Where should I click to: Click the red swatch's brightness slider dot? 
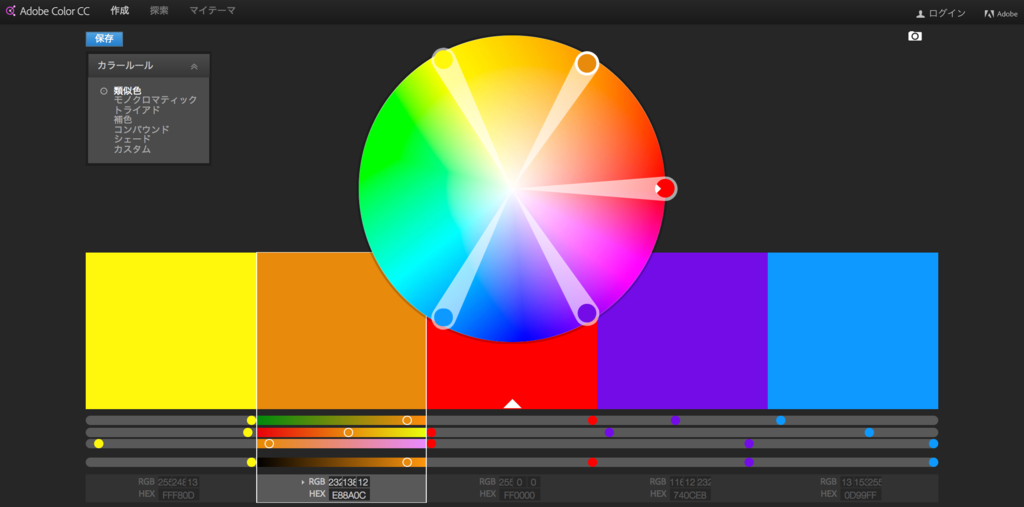pyautogui.click(x=592, y=462)
